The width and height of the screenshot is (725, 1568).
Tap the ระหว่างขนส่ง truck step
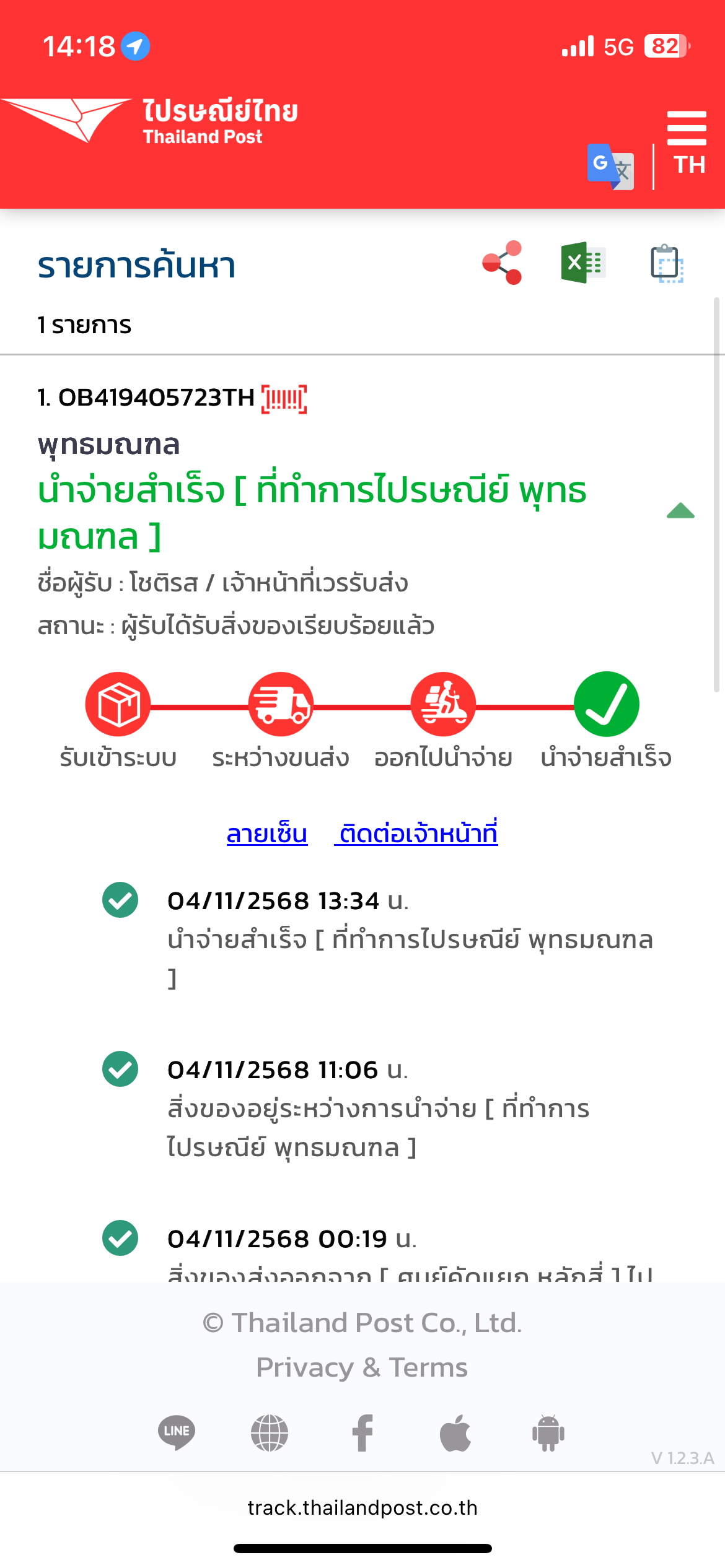(281, 704)
